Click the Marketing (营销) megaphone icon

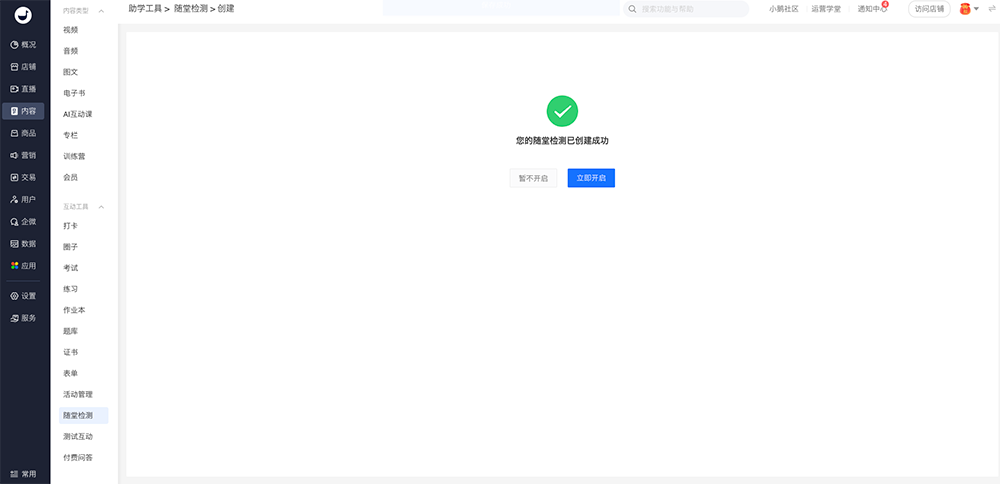[14, 155]
